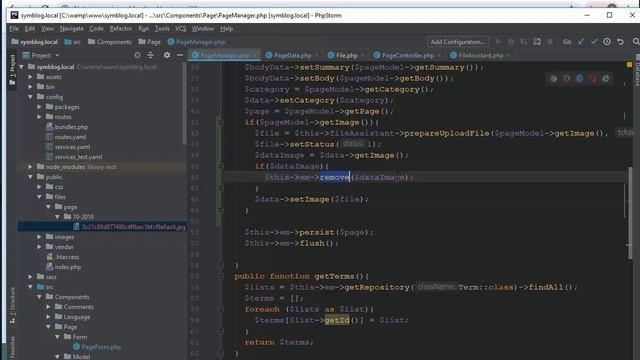The height and width of the screenshot is (360, 640).
Task: Open in Edge browser icon in editor
Action: (606, 79)
